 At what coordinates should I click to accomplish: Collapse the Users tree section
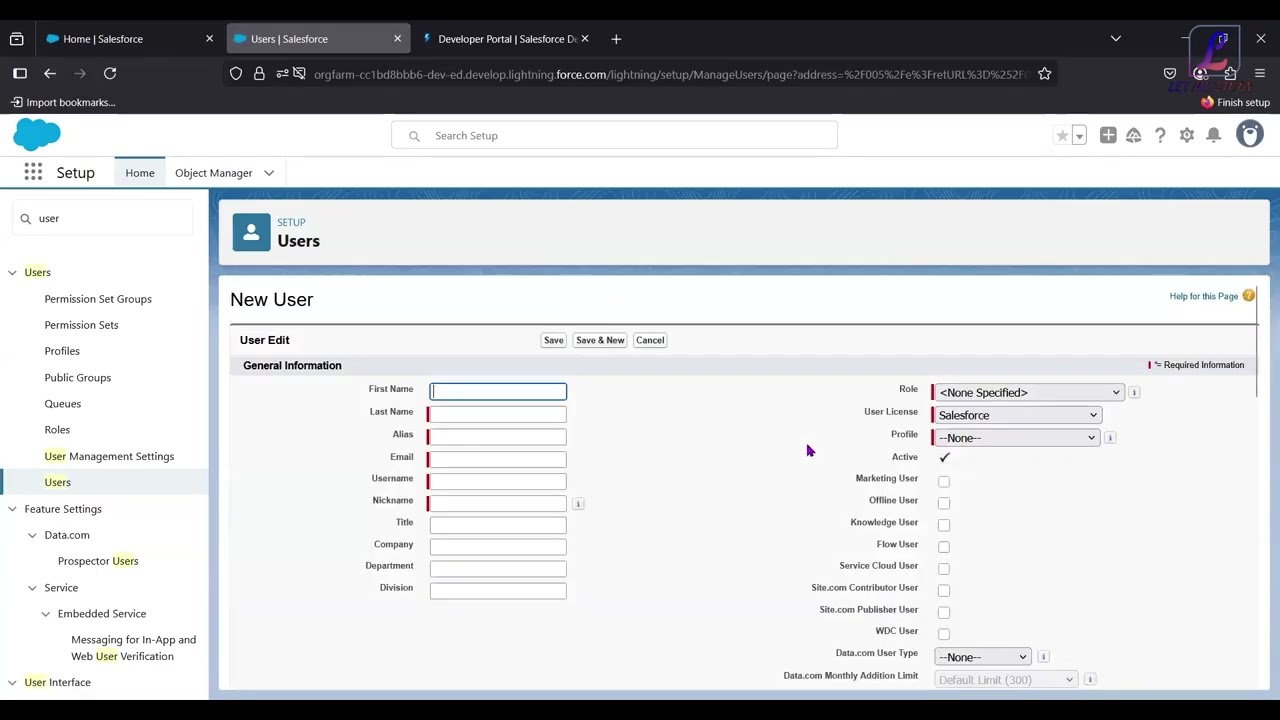(x=12, y=272)
